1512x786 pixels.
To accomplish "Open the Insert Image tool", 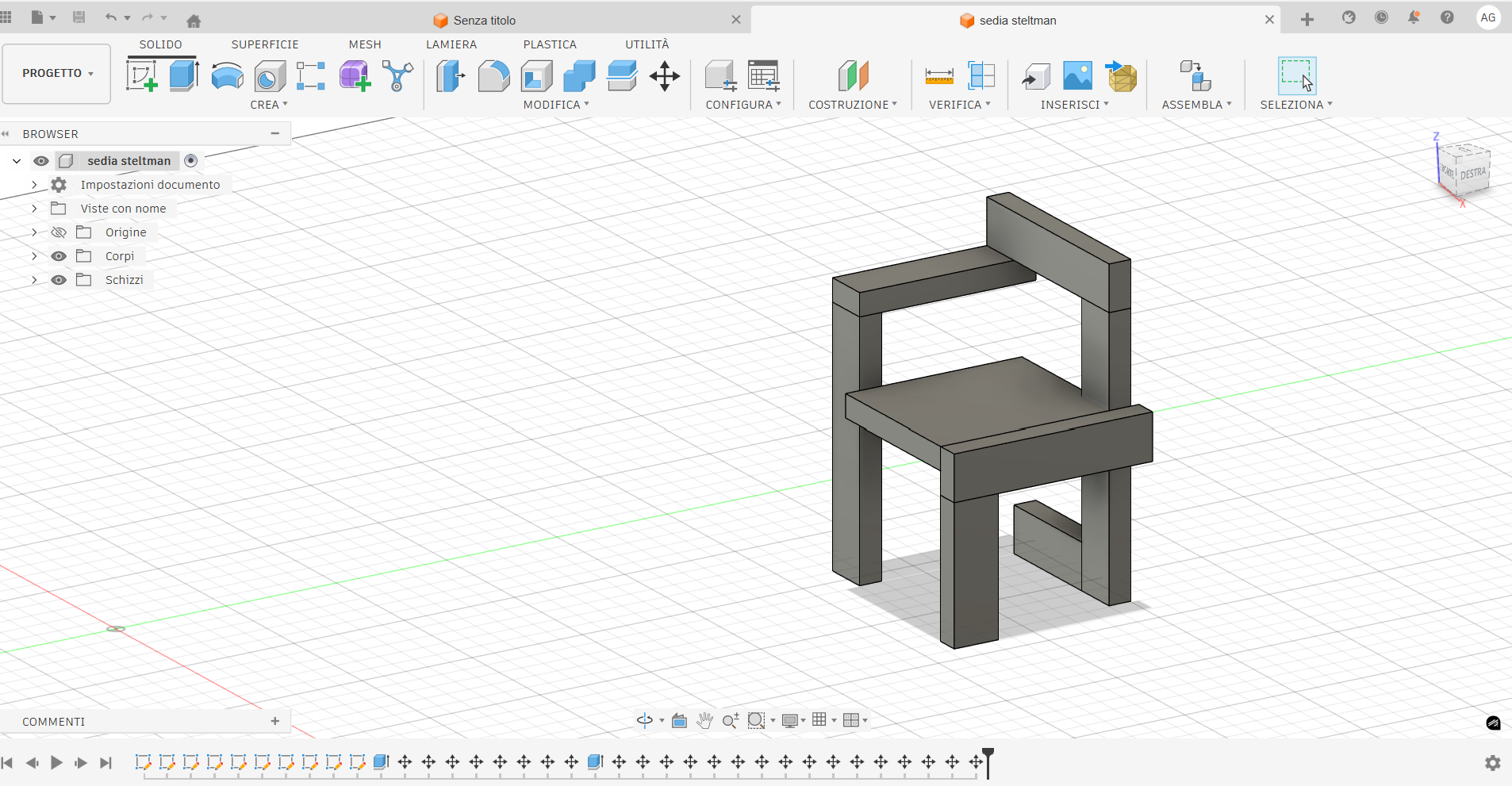I will pos(1077,76).
